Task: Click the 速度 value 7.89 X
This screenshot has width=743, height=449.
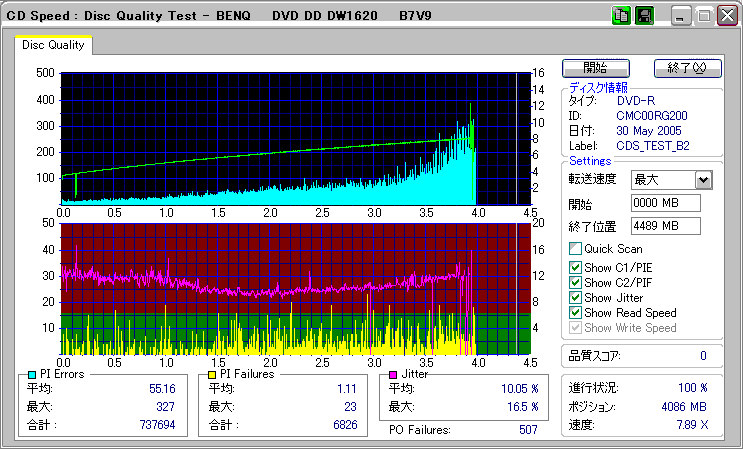Action: 693,425
